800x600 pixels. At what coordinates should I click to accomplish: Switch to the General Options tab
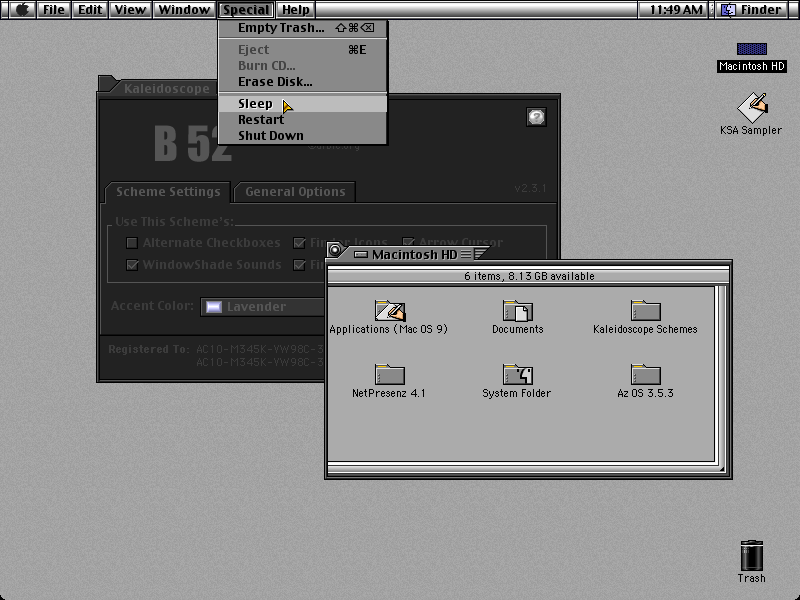point(295,192)
